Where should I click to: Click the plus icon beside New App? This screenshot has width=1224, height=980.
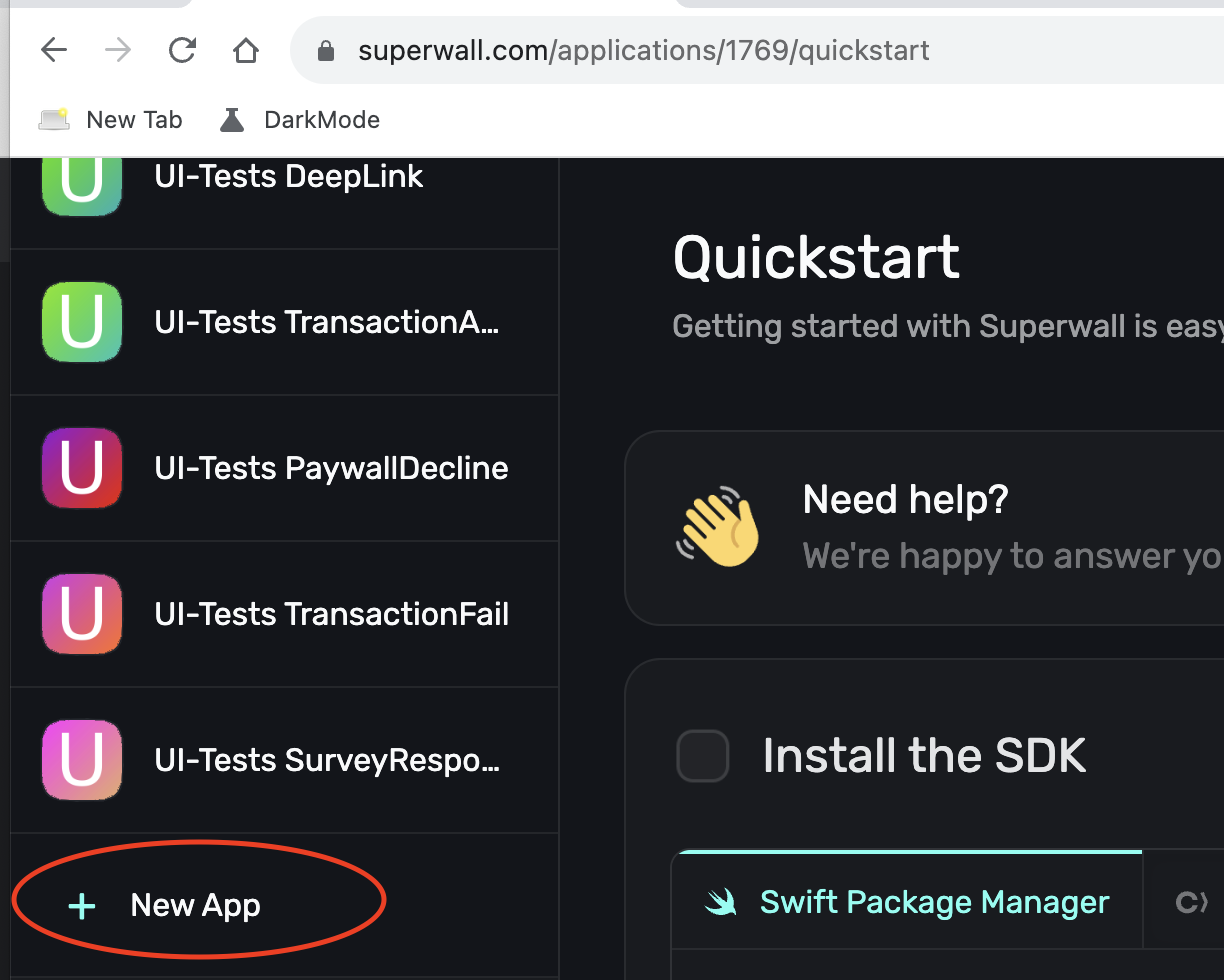81,906
